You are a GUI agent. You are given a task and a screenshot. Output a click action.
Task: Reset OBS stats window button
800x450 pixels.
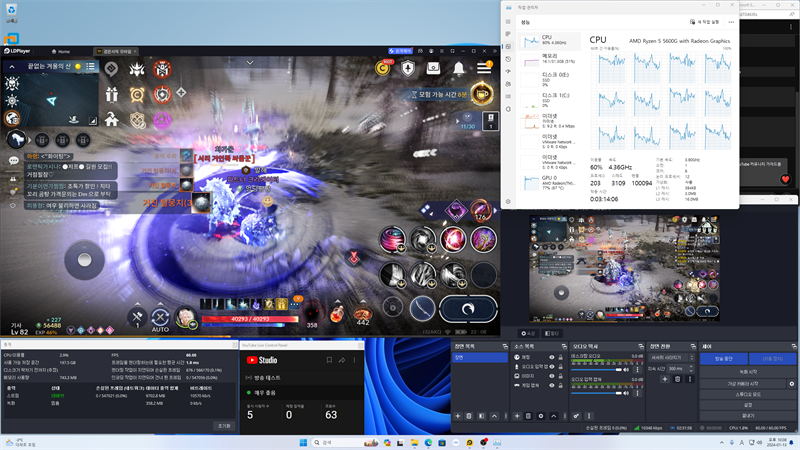pyautogui.click(x=224, y=426)
